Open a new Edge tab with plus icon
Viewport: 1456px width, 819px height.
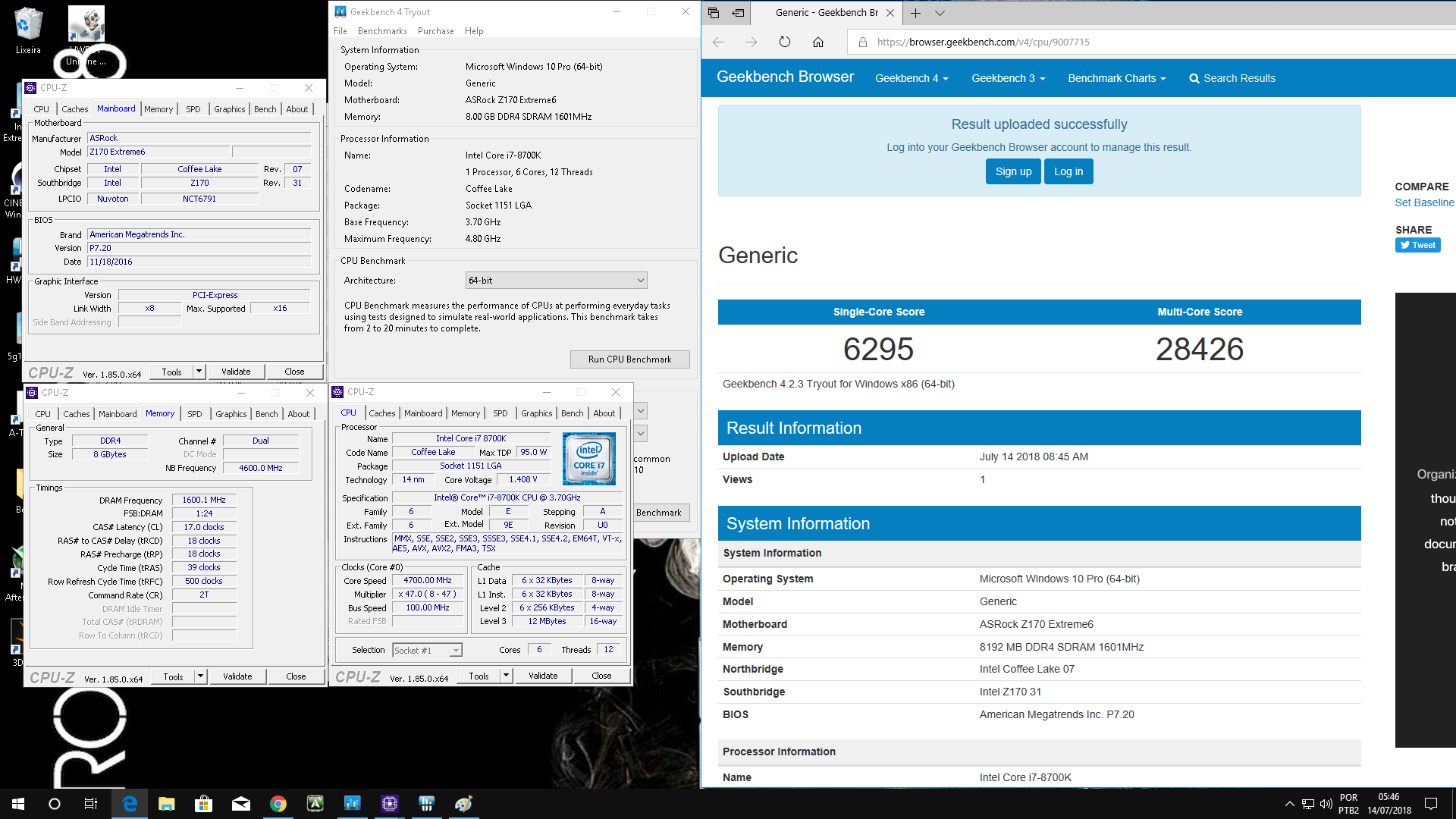pos(915,13)
